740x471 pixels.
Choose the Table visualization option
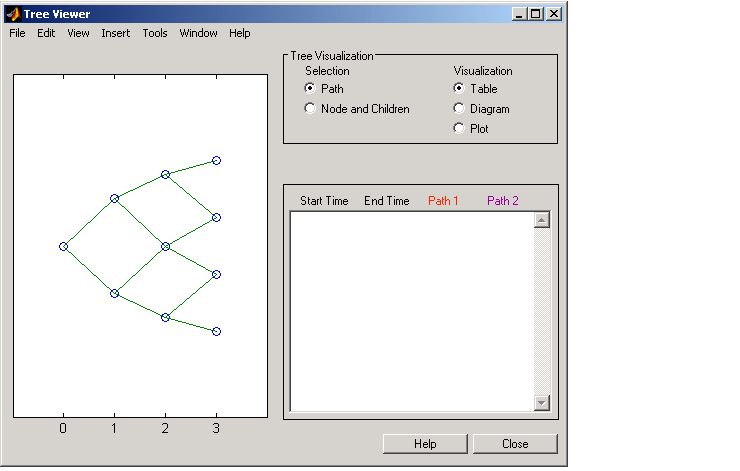459,88
